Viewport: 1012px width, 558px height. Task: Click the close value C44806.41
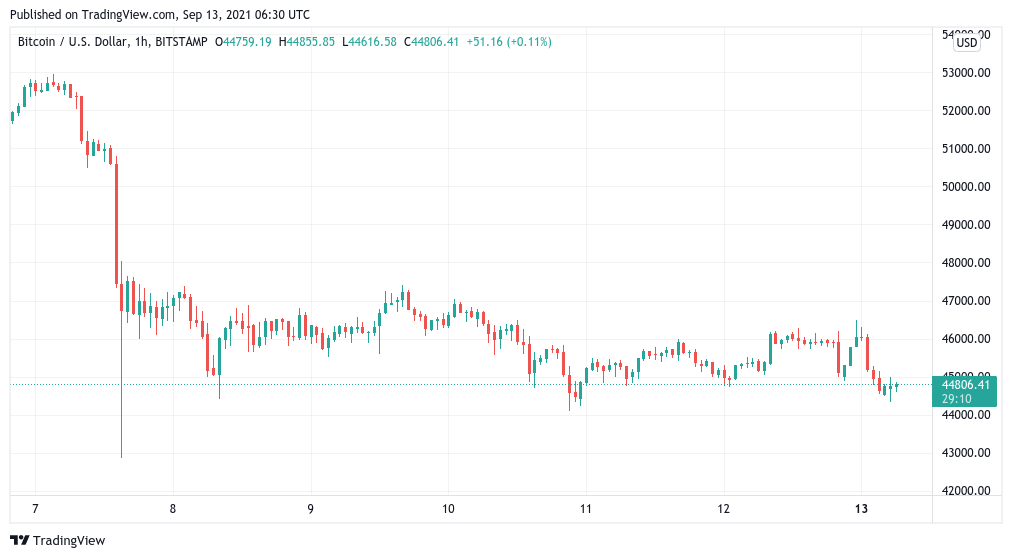[431, 42]
